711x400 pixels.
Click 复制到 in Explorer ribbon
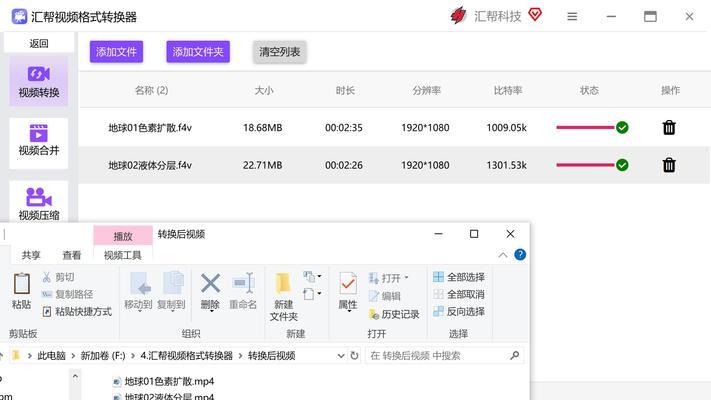[171, 291]
